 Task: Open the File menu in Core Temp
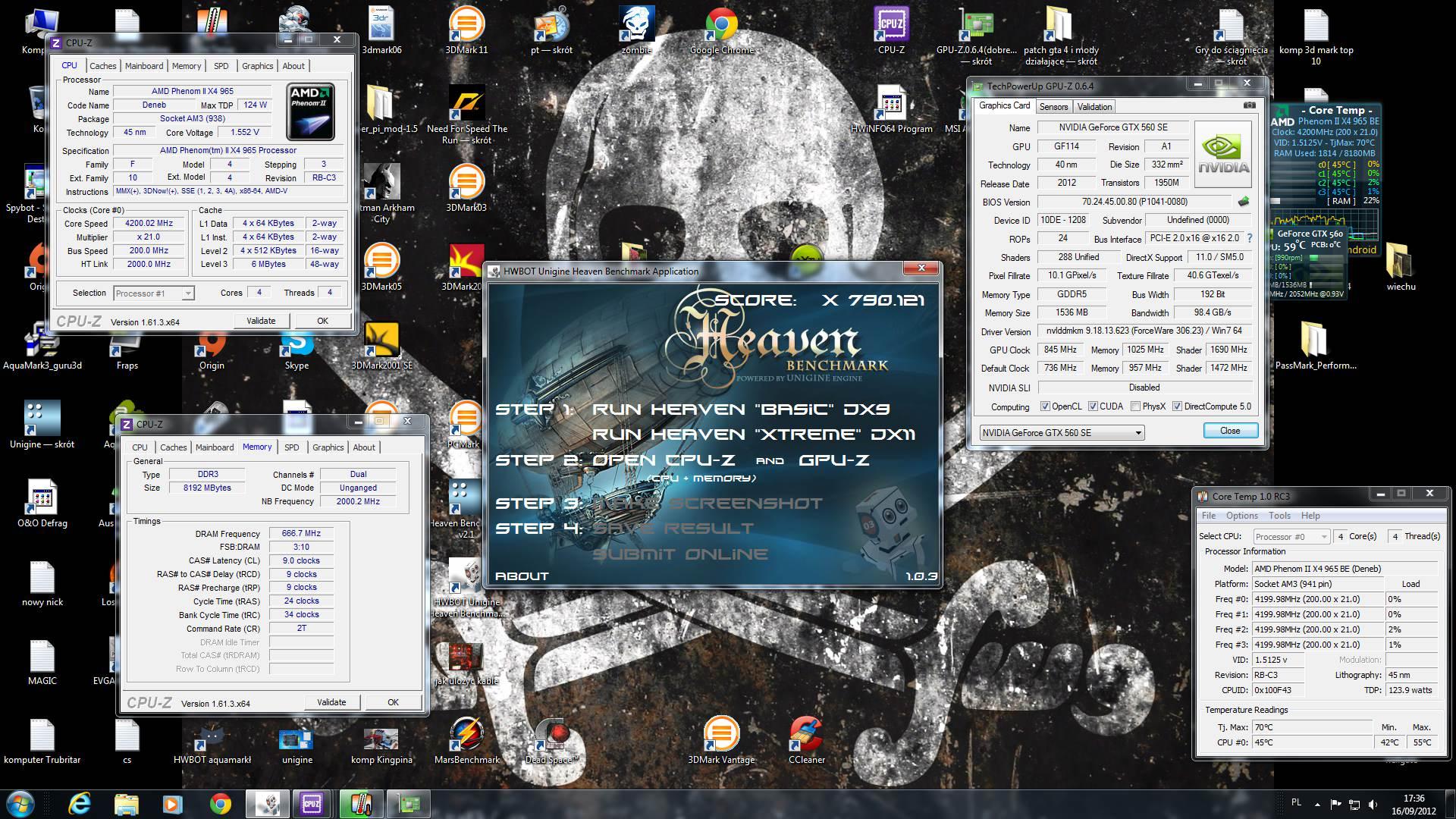click(1208, 516)
